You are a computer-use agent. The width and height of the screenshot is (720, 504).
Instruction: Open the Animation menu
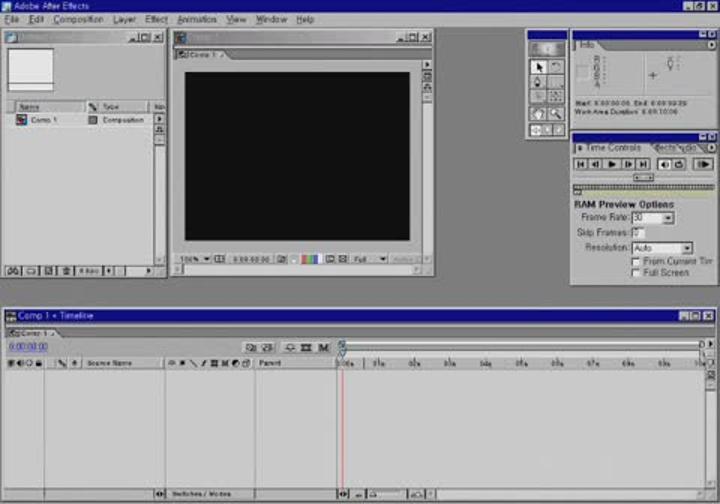[x=197, y=19]
